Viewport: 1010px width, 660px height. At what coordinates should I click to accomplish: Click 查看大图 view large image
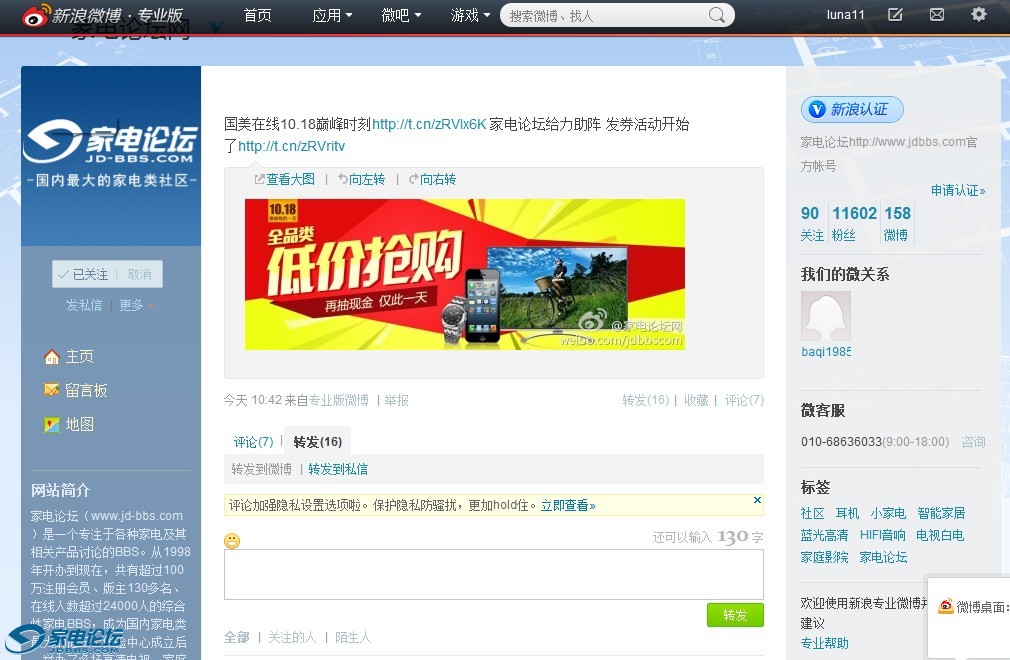285,179
